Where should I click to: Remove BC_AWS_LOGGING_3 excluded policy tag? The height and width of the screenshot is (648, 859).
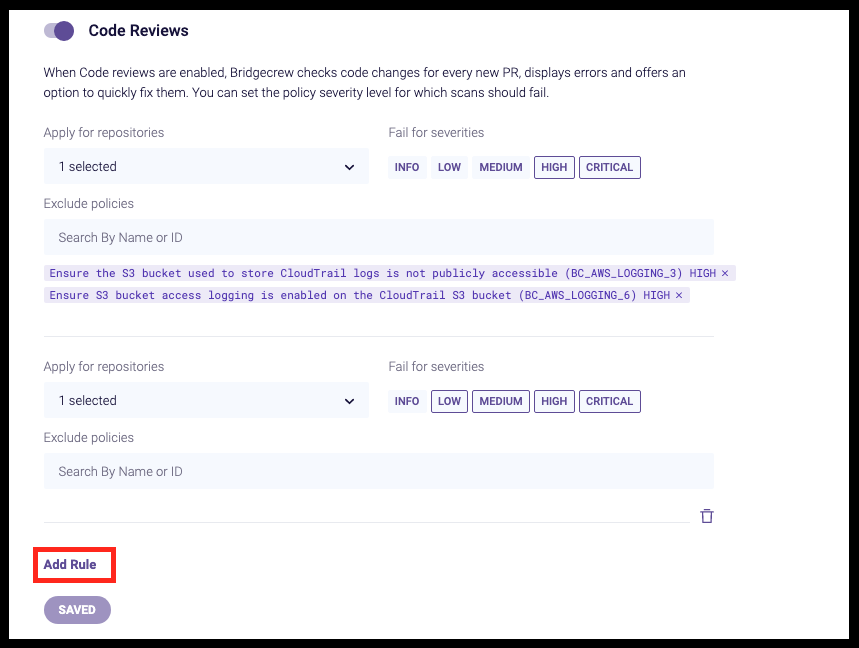click(x=725, y=273)
